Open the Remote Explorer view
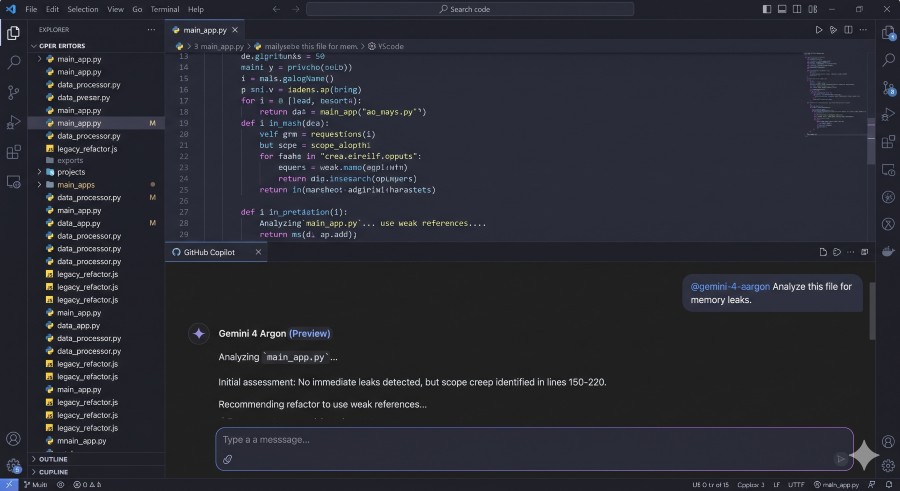 [x=13, y=182]
